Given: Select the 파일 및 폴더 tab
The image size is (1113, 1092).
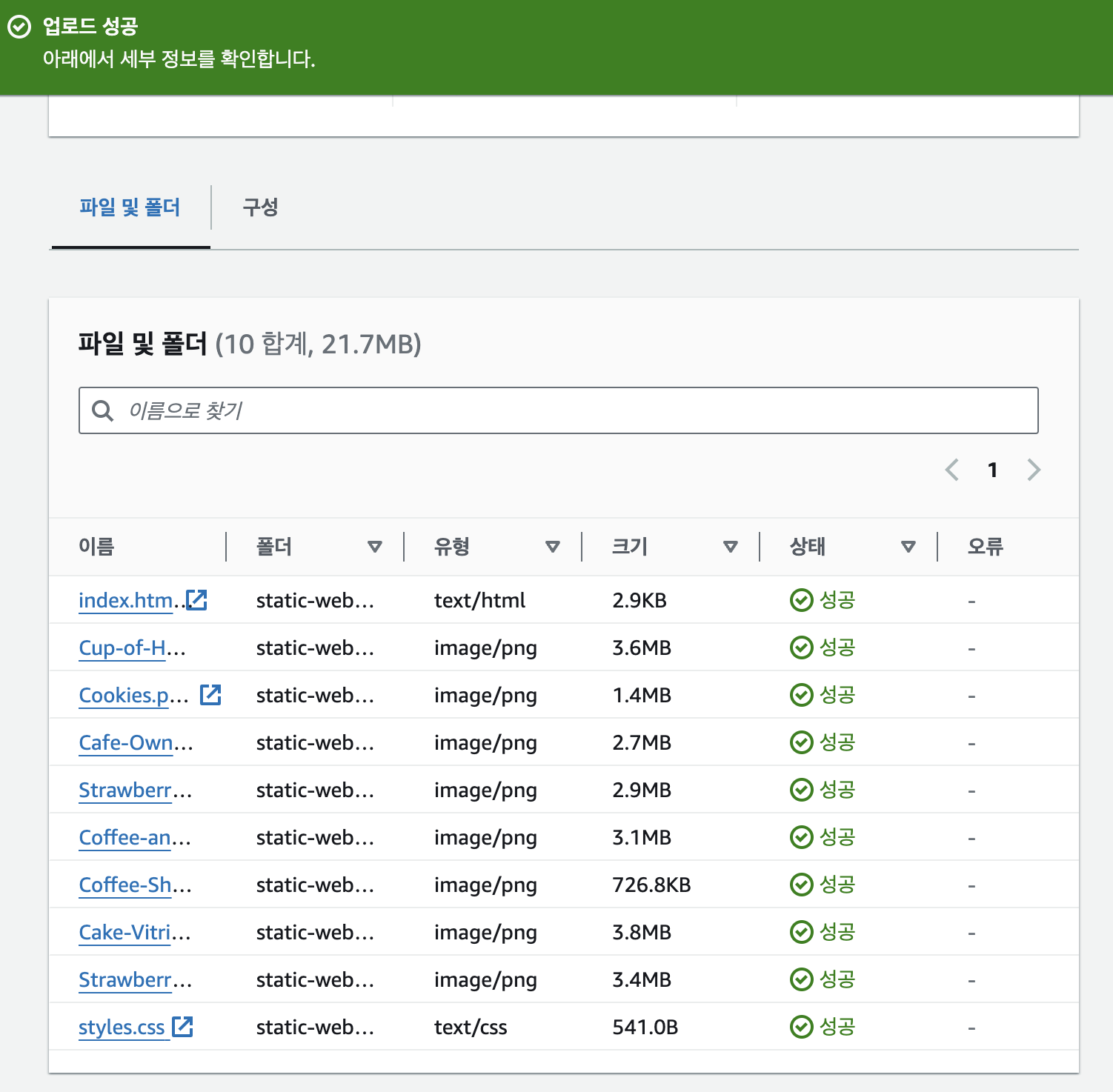Looking at the screenshot, I should [x=130, y=208].
